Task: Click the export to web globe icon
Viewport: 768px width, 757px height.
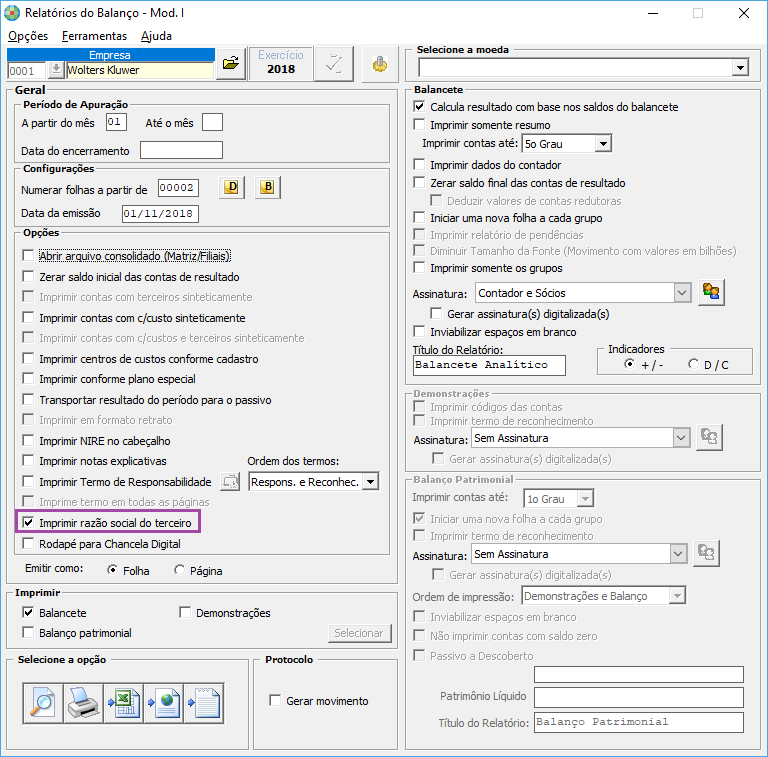Action: point(163,702)
